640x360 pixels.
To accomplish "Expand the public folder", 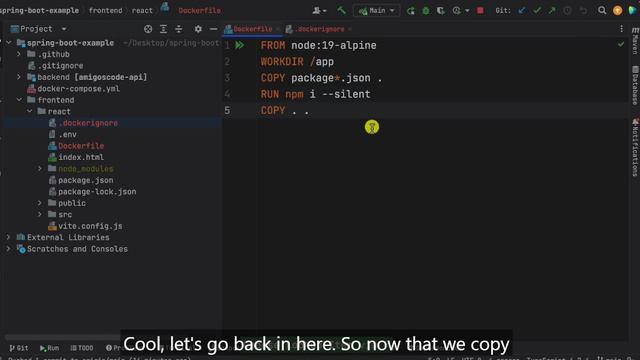I will tap(40, 203).
